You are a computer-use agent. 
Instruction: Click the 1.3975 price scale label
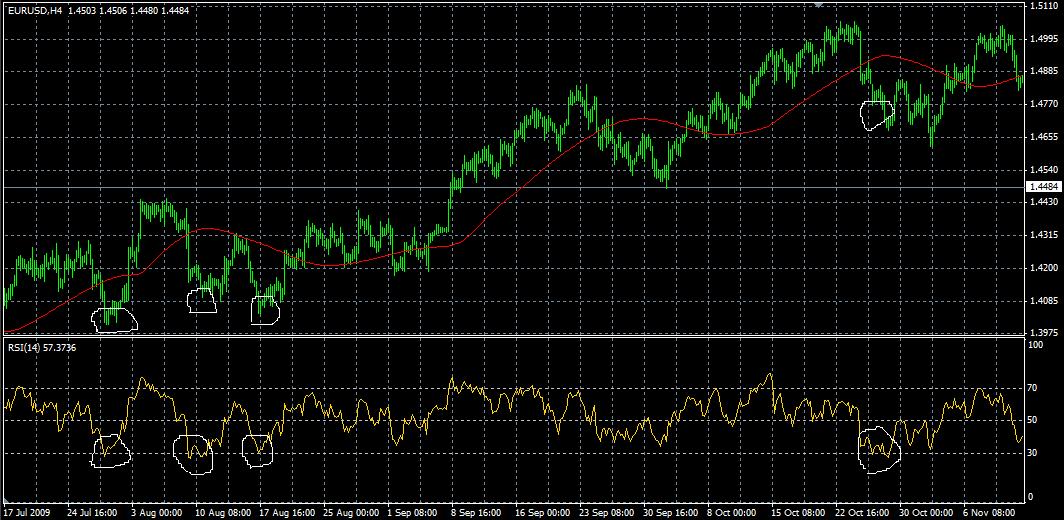(1041, 332)
